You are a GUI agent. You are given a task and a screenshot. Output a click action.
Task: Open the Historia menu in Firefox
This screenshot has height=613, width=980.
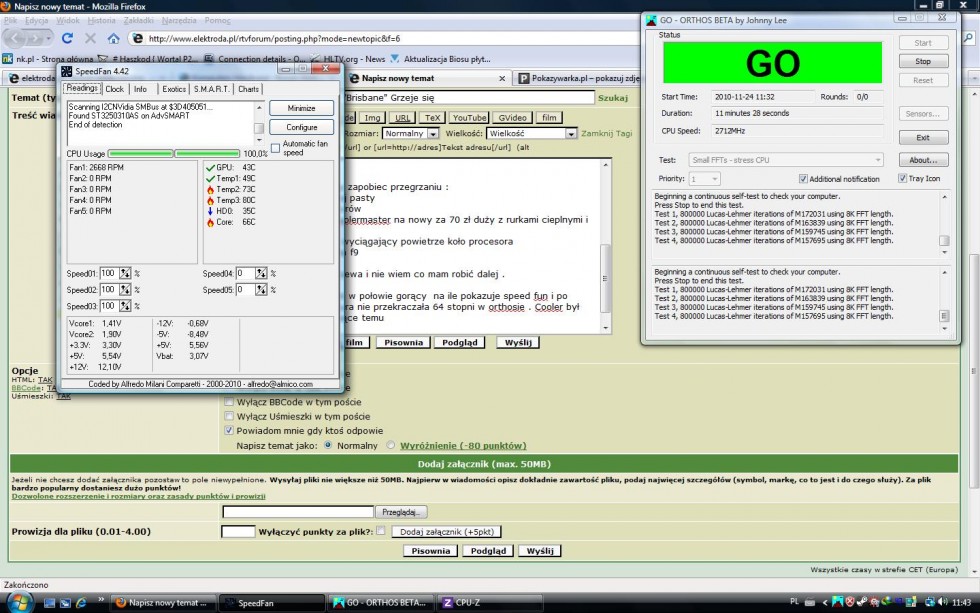[102, 21]
